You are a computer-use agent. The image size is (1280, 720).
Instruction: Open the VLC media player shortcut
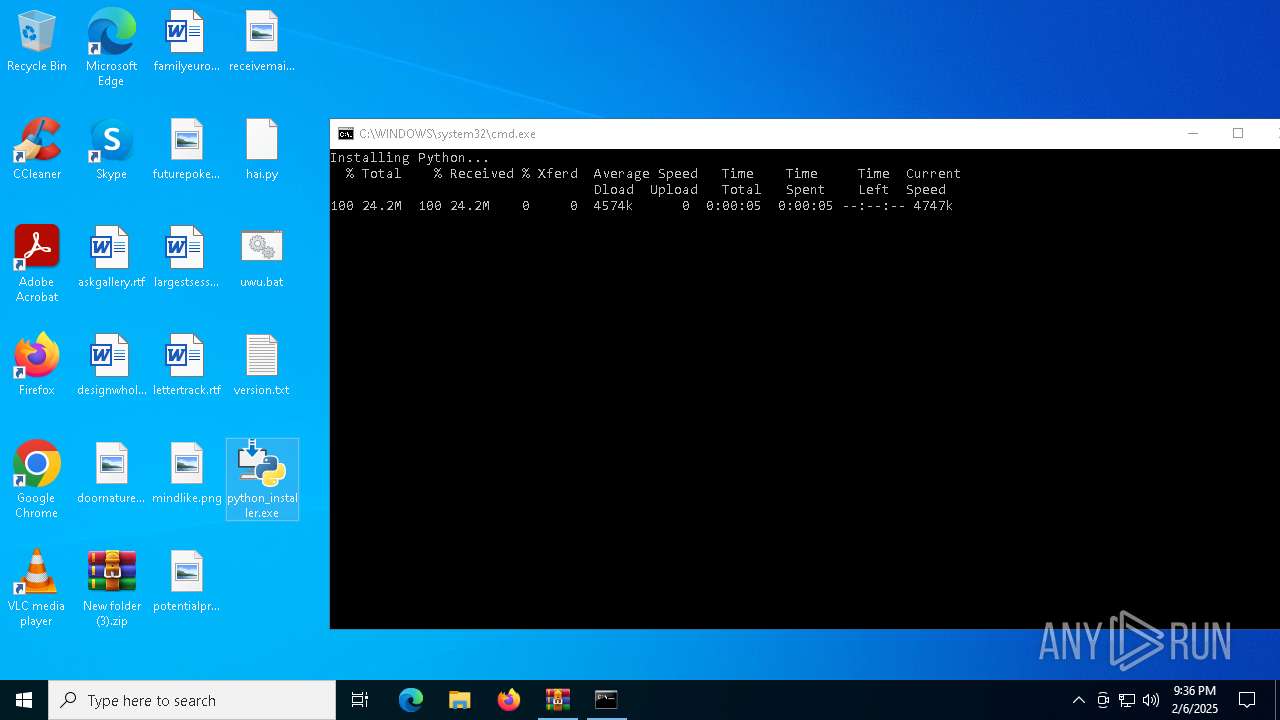point(37,588)
